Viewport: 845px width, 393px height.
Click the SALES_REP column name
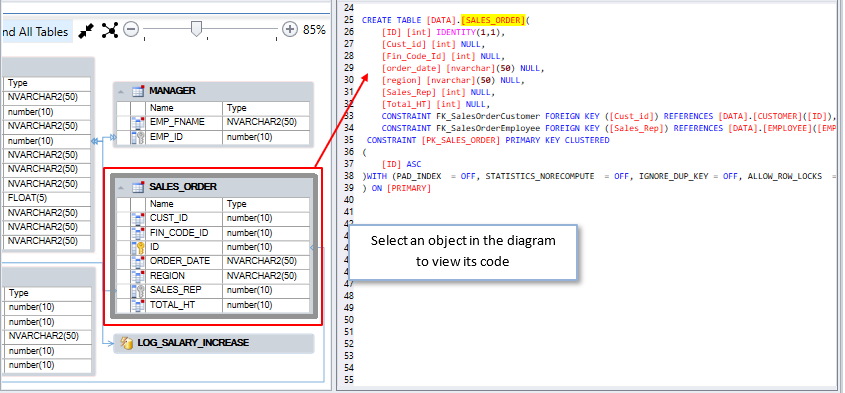tap(176, 291)
